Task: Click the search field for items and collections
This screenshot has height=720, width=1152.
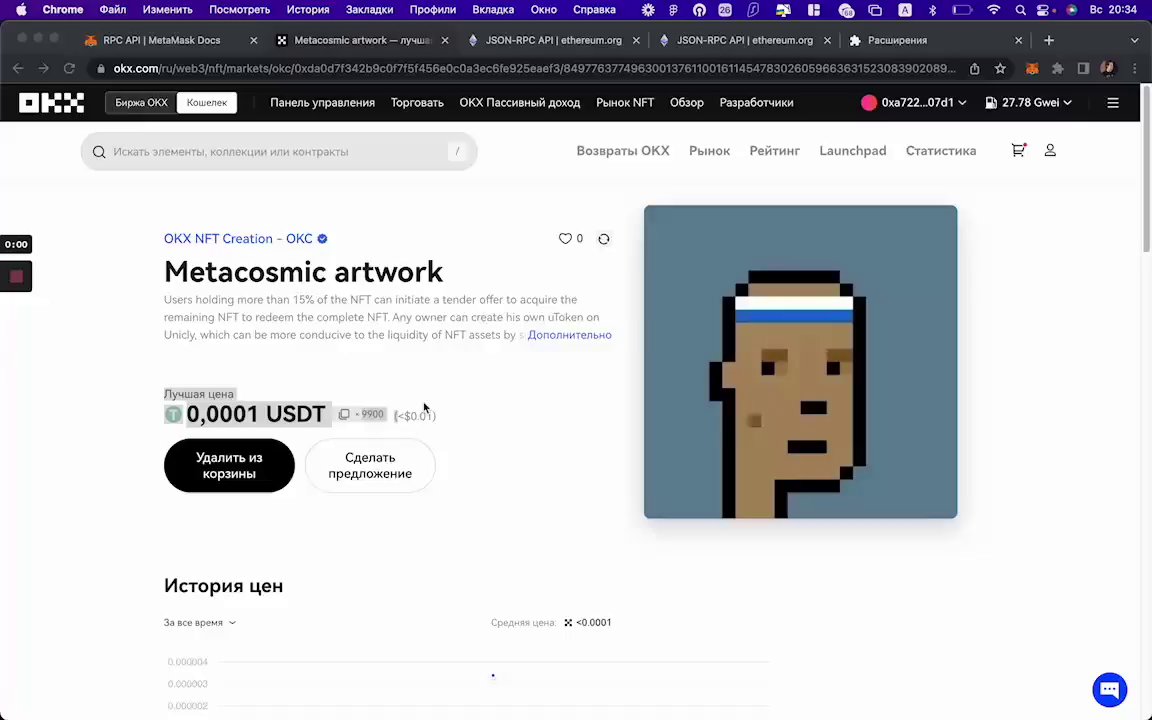Action: click(x=279, y=151)
